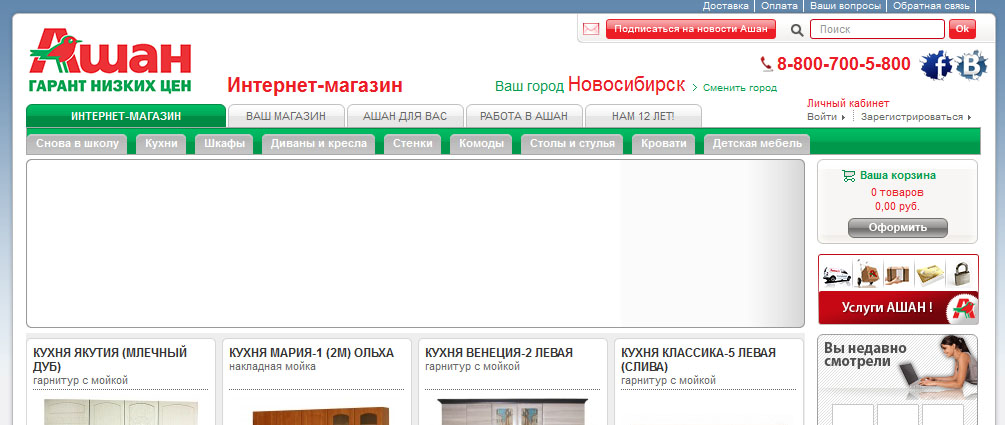Screen dimensions: 1005x425
Task: Click the Auchan bird logo
Action: [x=110, y=60]
